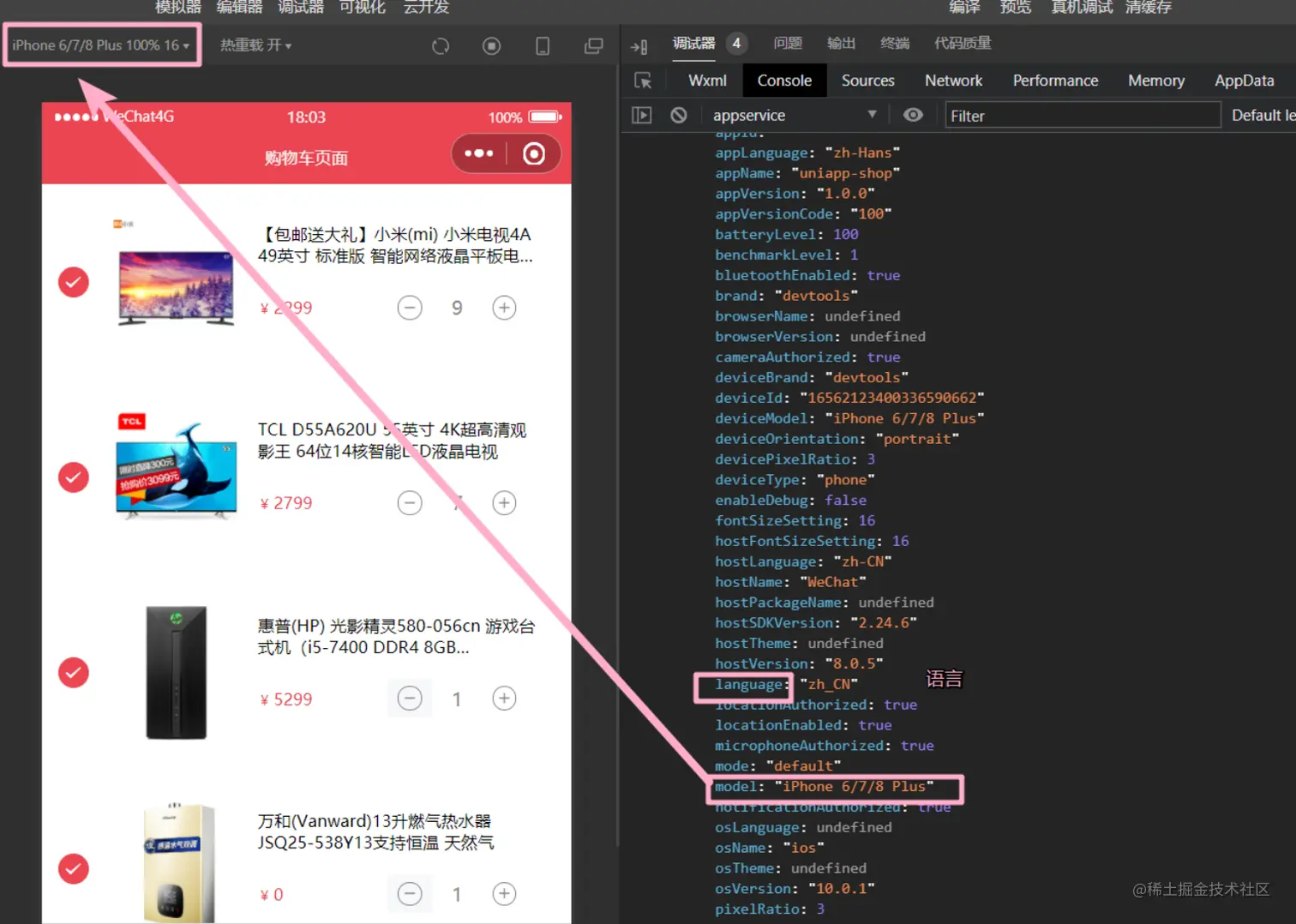
Task: Click the 编译 button
Action: point(964,8)
